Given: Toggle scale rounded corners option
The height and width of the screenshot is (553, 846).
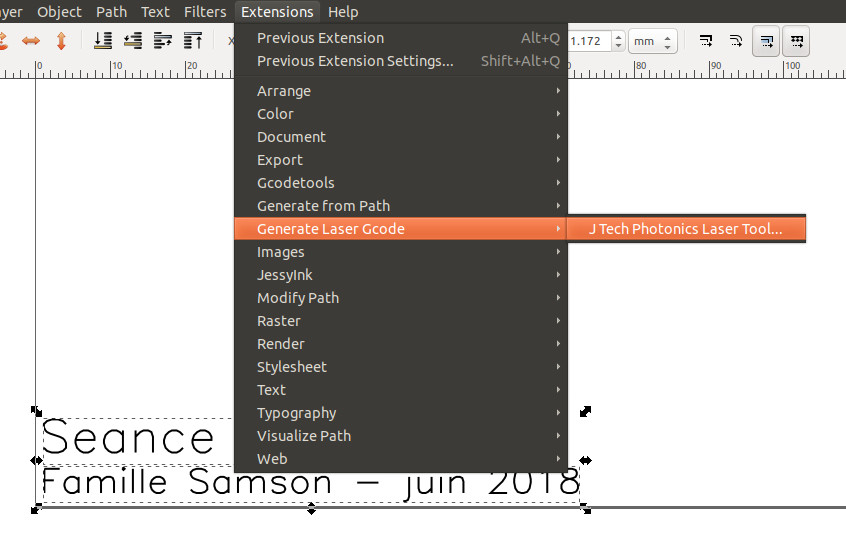Looking at the screenshot, I should (x=736, y=41).
